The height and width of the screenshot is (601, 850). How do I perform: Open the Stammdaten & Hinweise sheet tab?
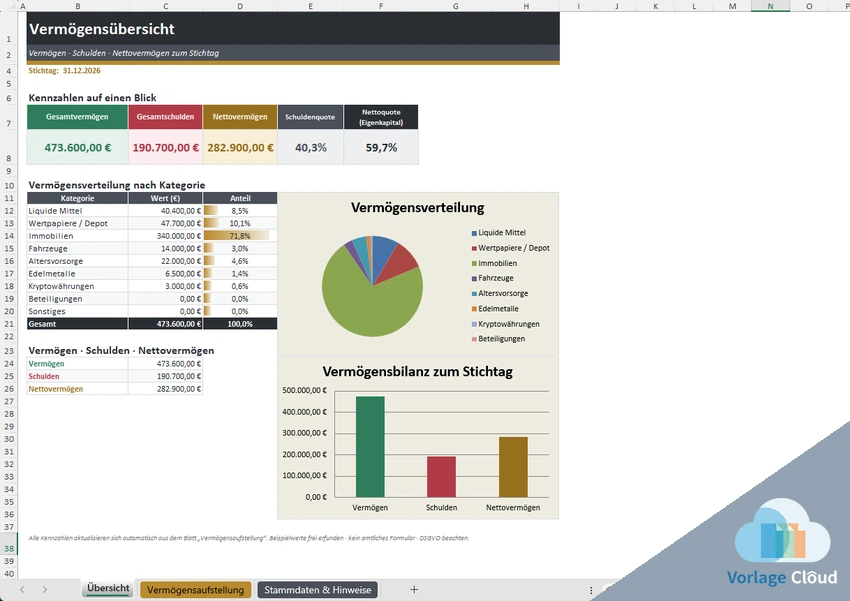(318, 590)
